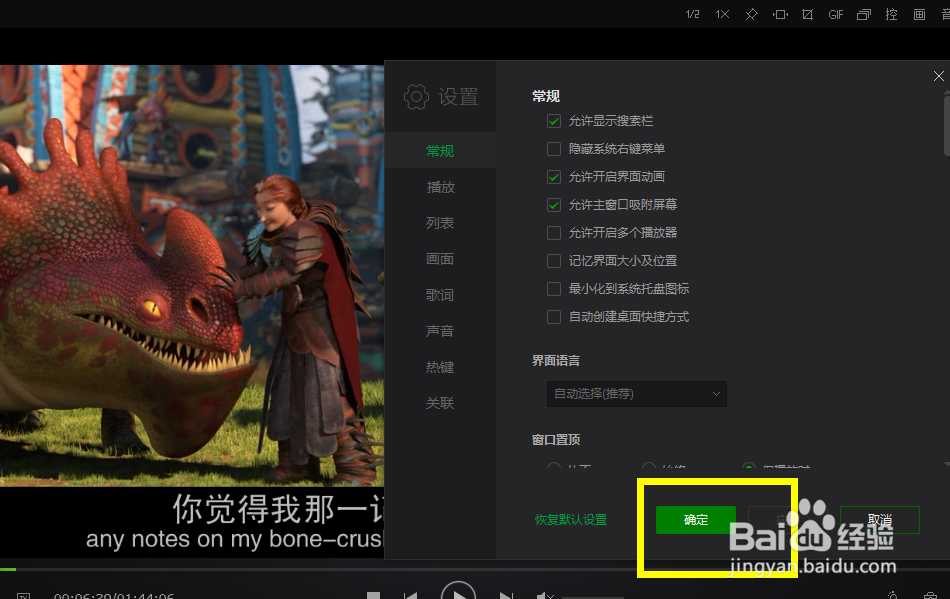Click the green 确定 button
950x599 pixels.
coord(696,520)
